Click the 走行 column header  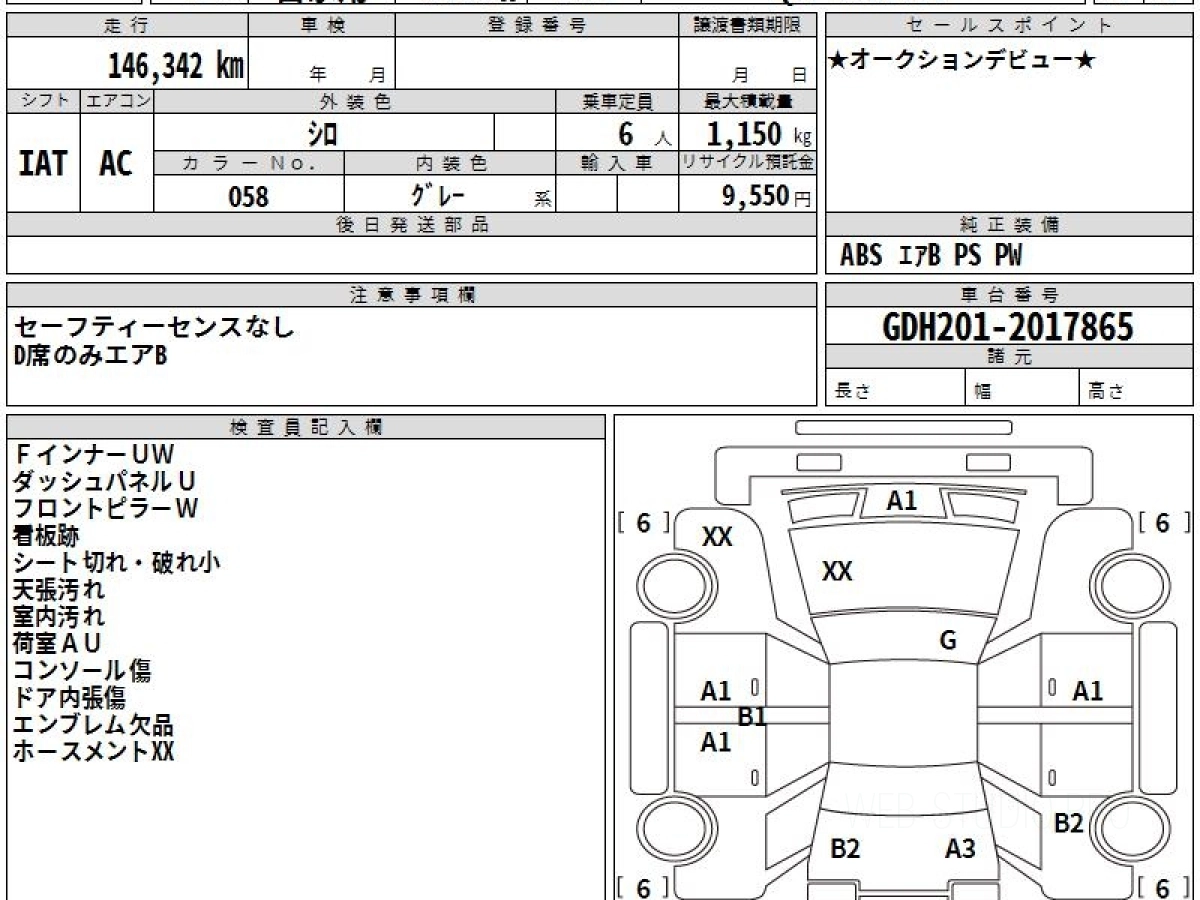[x=125, y=25]
